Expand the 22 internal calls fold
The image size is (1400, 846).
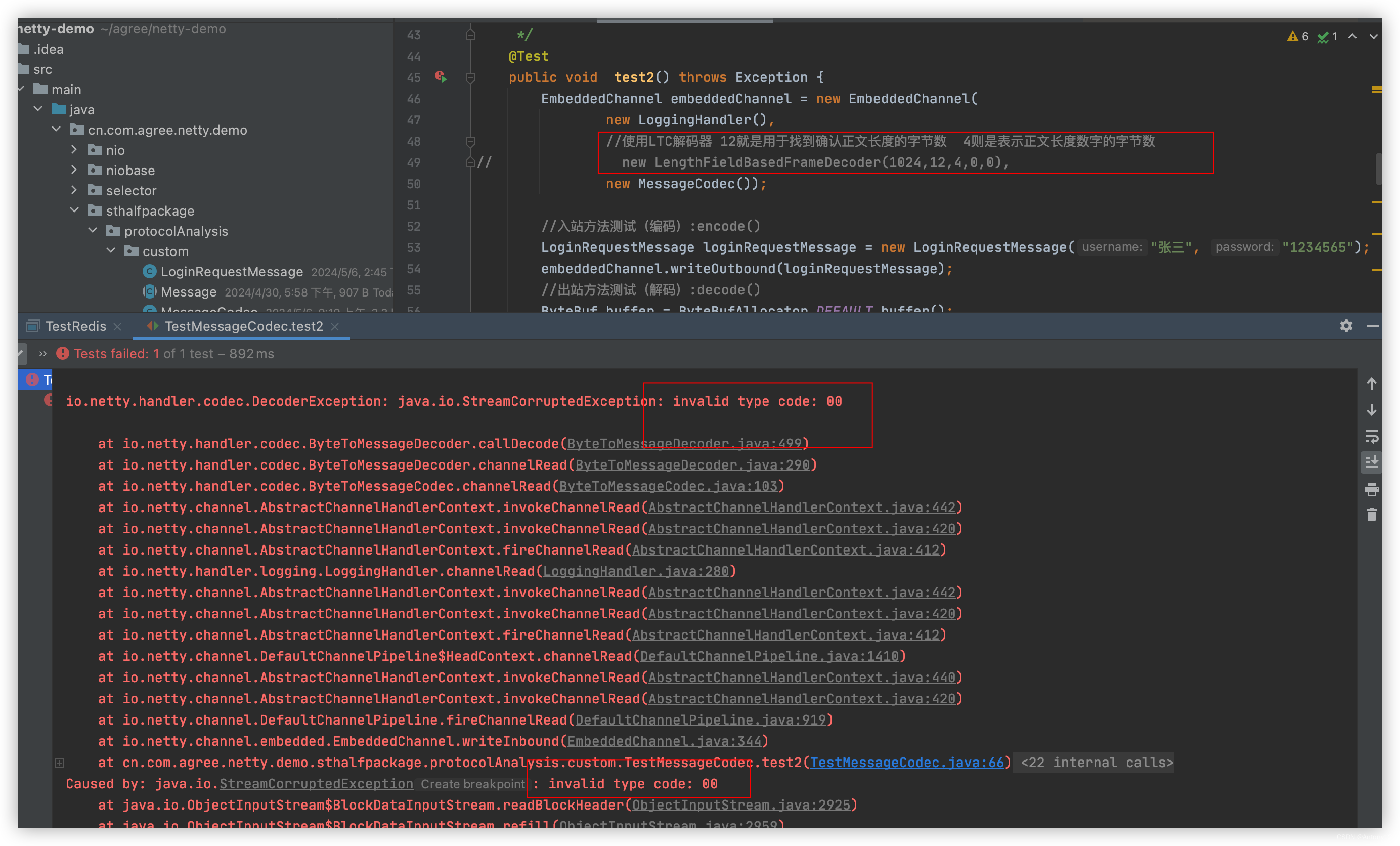point(1097,763)
